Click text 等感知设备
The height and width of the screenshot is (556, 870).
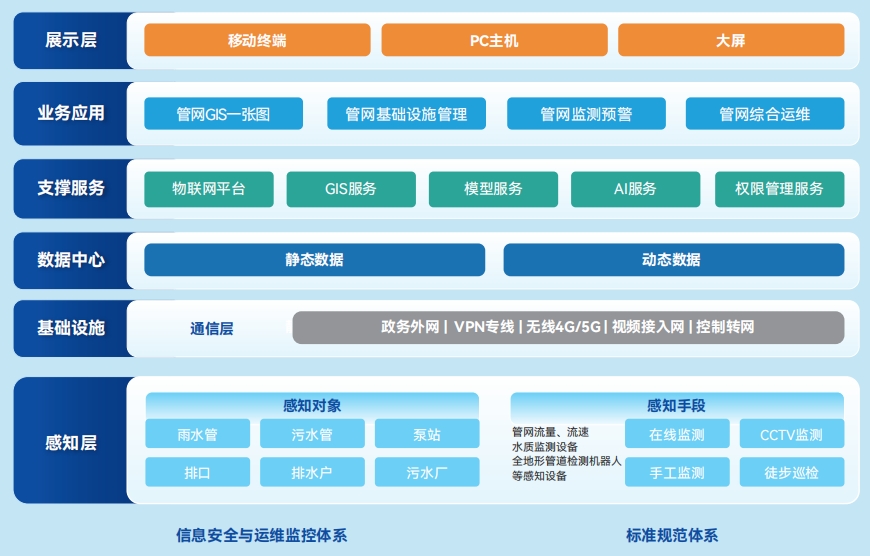pos(539,476)
